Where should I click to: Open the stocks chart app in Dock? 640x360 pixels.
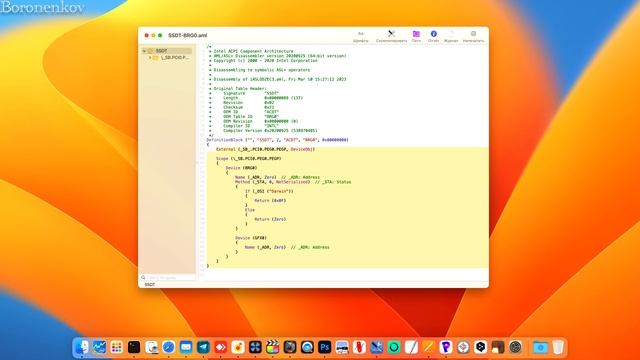click(x=99, y=347)
